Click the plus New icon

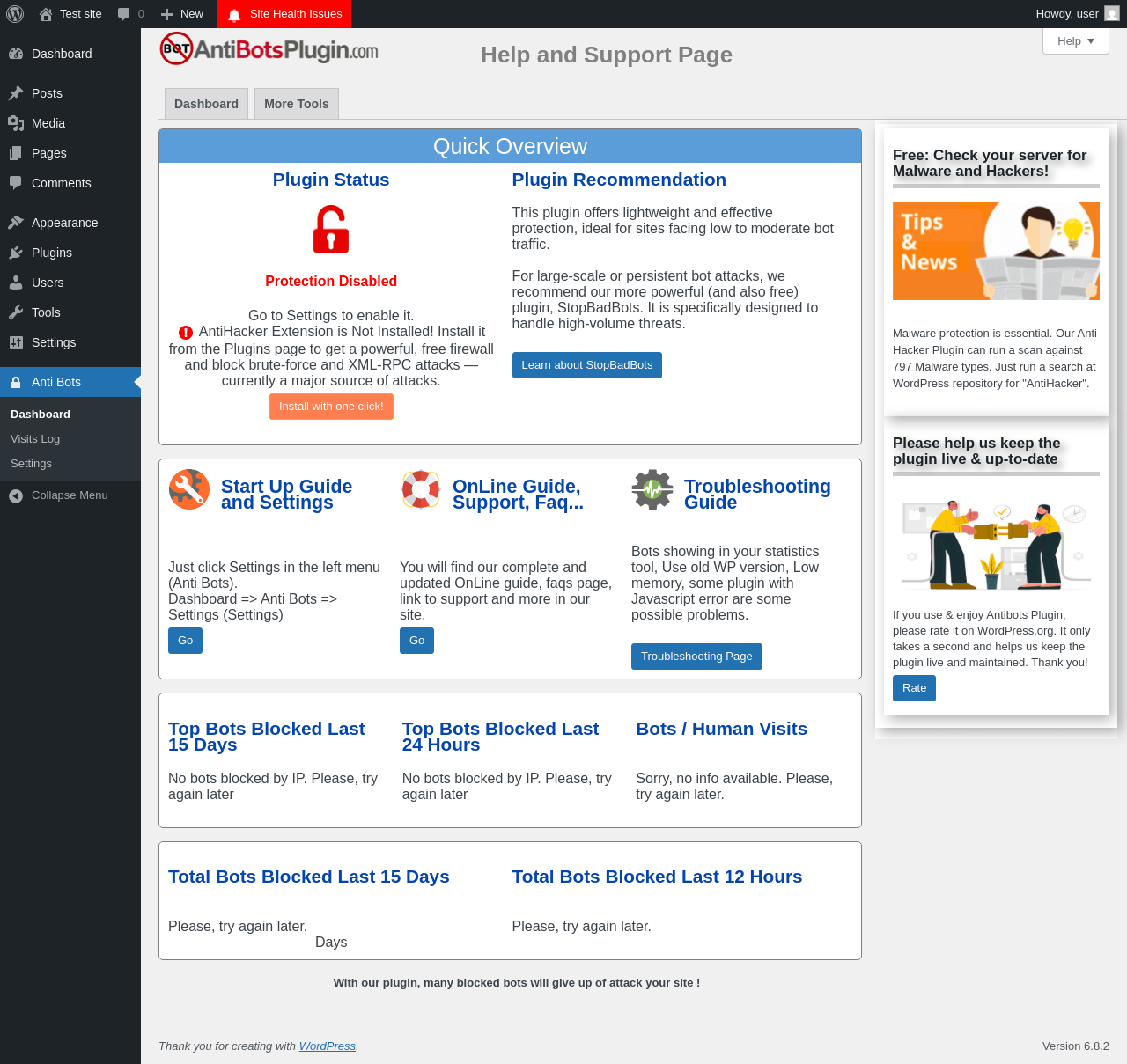pos(166,14)
